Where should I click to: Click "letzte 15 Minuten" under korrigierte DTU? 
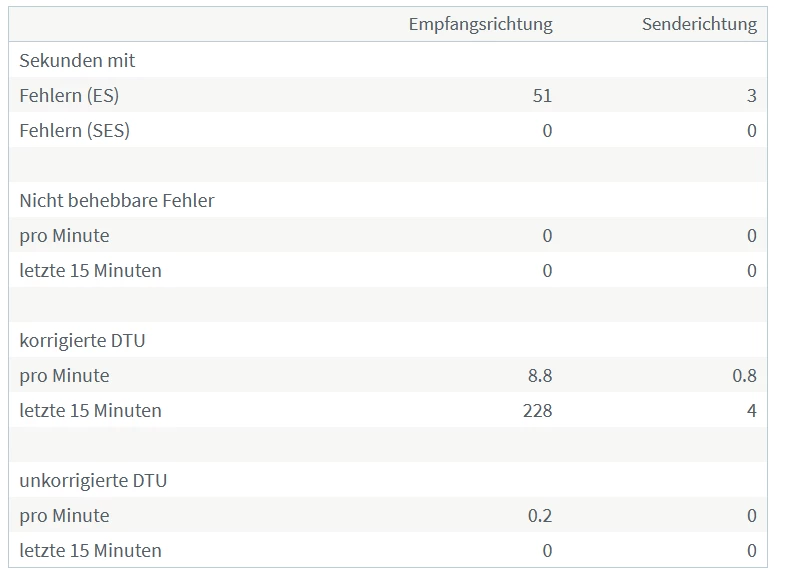(x=90, y=411)
